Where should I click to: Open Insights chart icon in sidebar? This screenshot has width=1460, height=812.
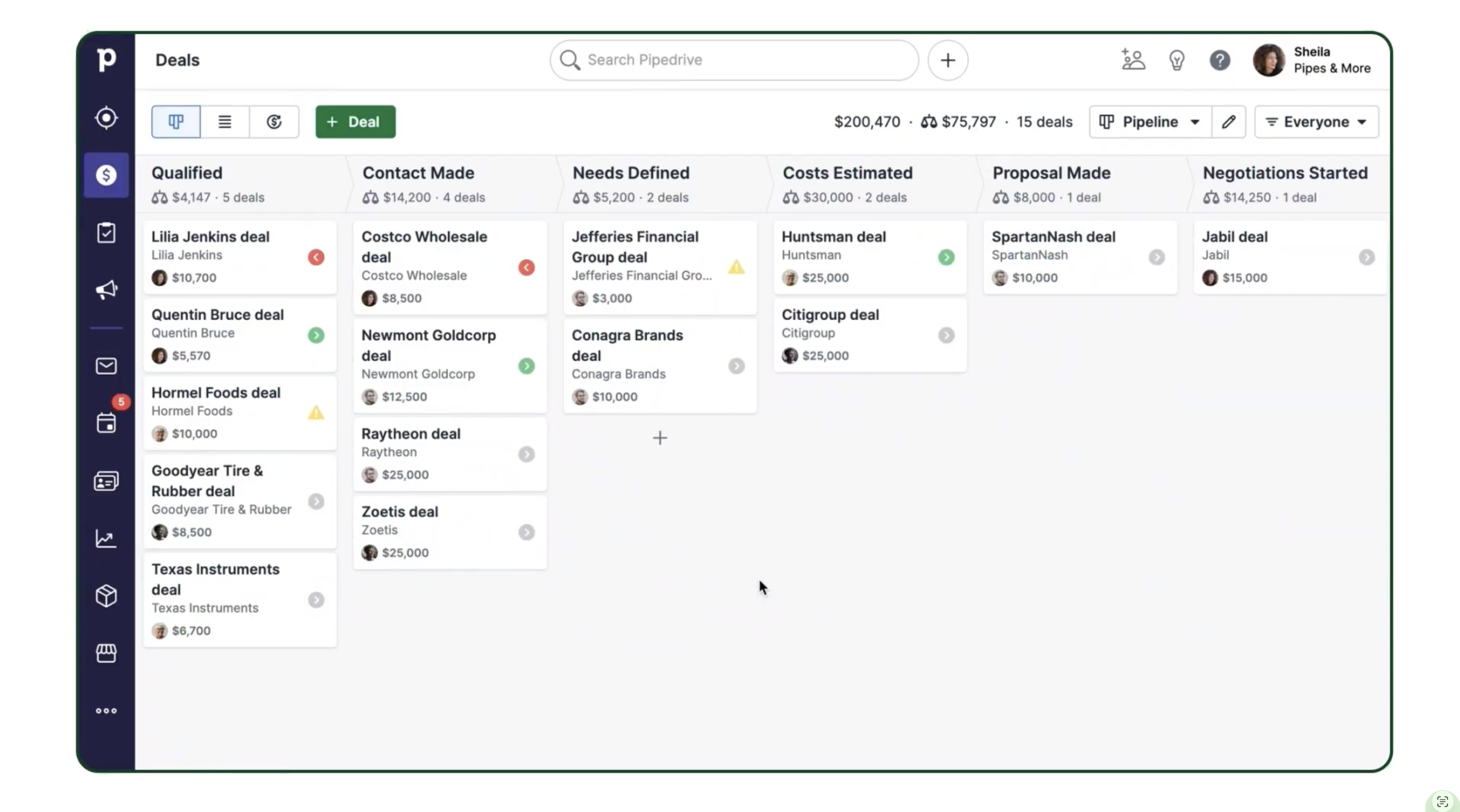[106, 538]
